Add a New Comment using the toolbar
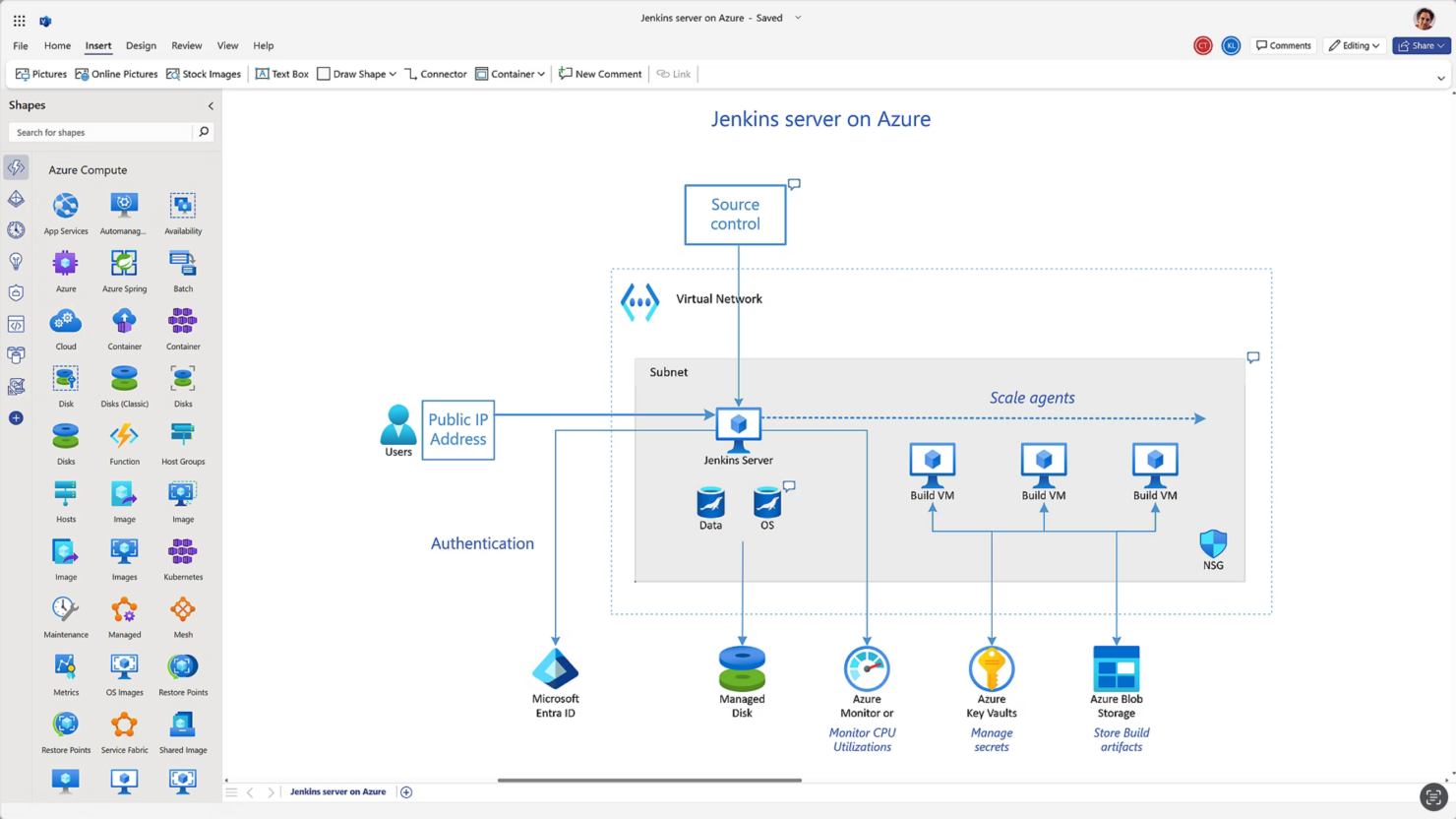The height and width of the screenshot is (819, 1456). [x=599, y=73]
